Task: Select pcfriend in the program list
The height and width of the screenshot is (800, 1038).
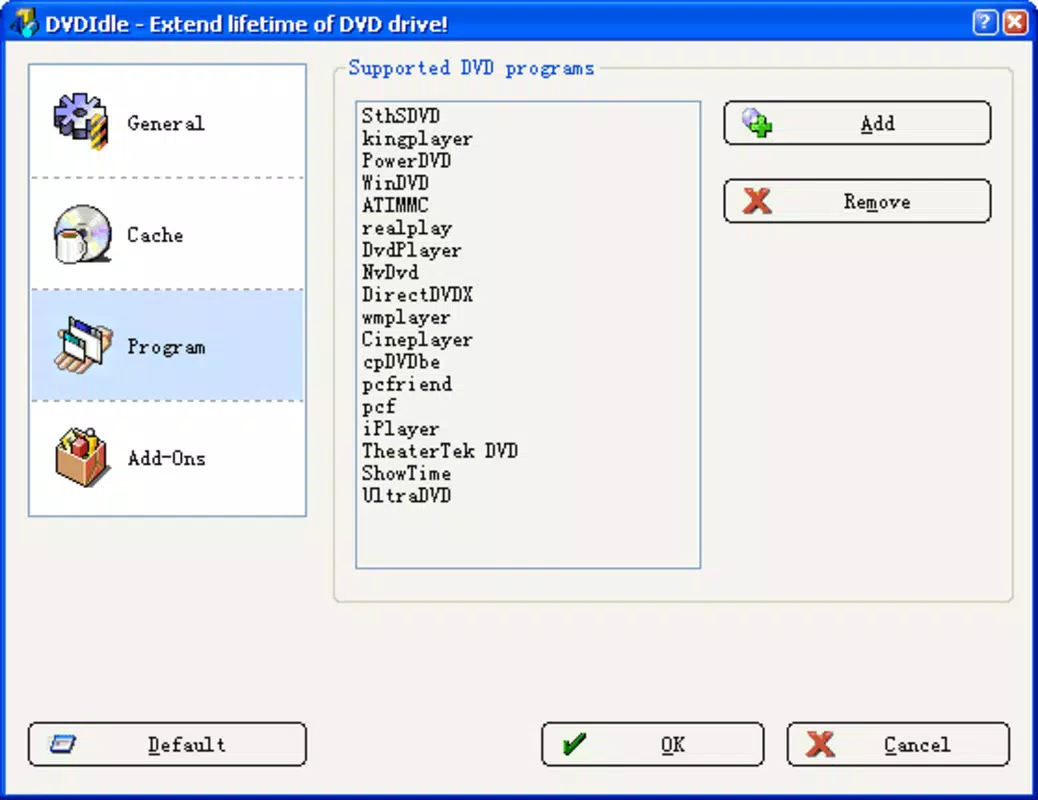Action: coord(406,384)
